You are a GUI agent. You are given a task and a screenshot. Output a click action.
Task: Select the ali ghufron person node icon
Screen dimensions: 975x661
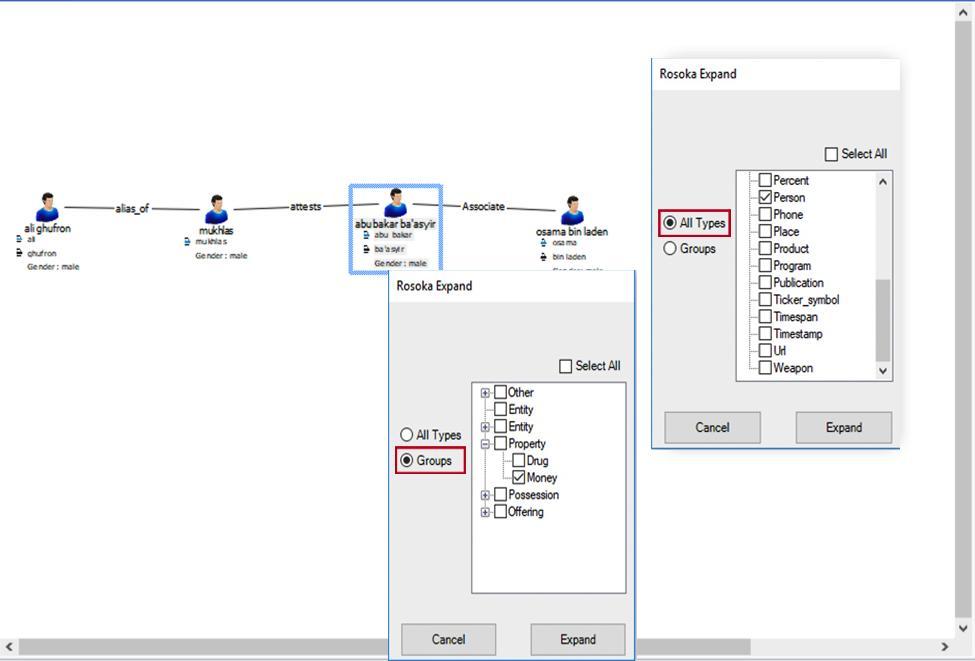47,208
